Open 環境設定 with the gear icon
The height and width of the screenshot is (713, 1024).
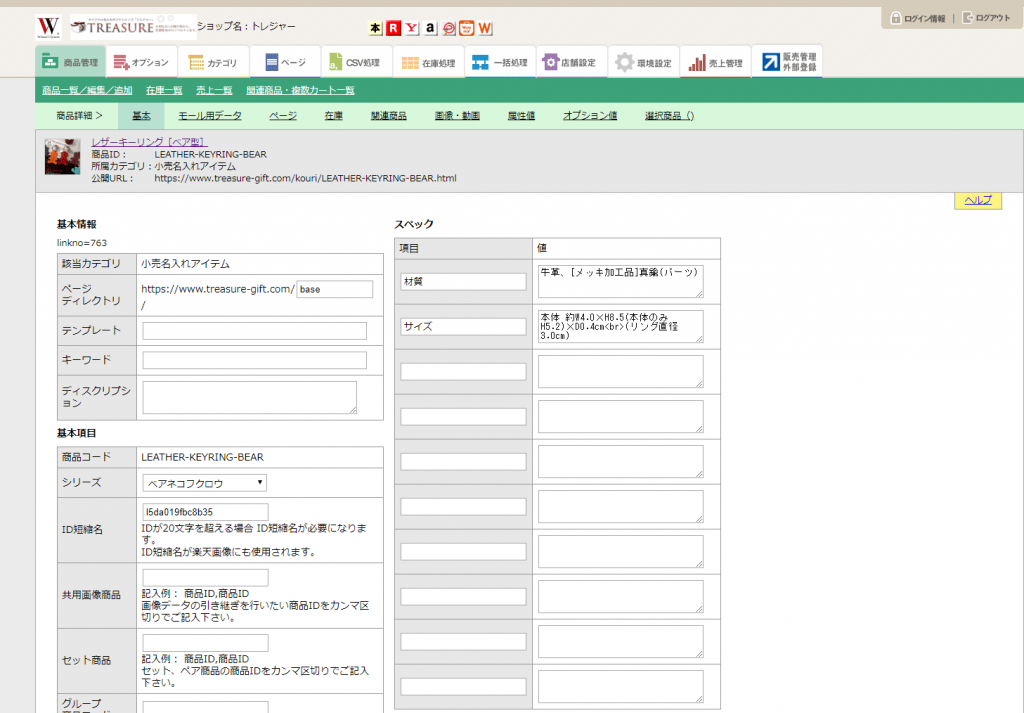(x=644, y=62)
